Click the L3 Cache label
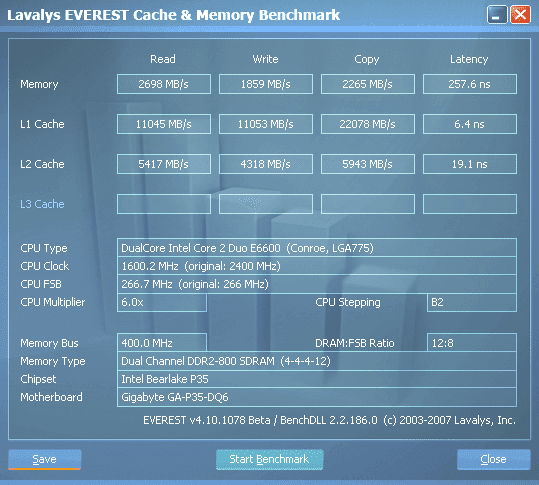 tap(42, 204)
